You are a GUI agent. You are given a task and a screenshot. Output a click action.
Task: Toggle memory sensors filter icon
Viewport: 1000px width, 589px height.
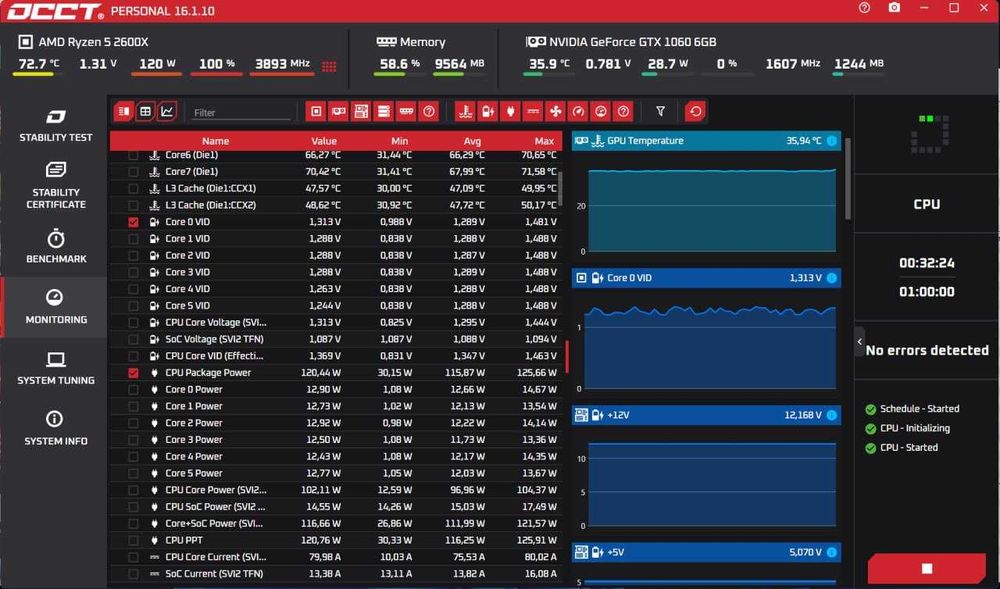pyautogui.click(x=406, y=112)
